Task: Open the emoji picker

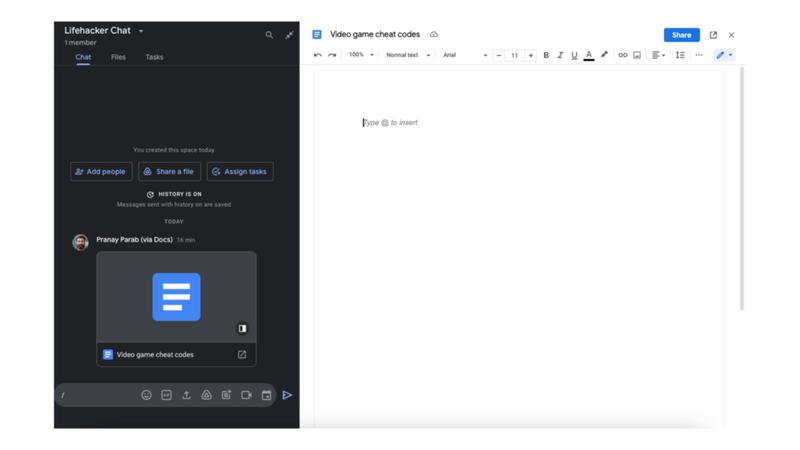Action: point(146,395)
